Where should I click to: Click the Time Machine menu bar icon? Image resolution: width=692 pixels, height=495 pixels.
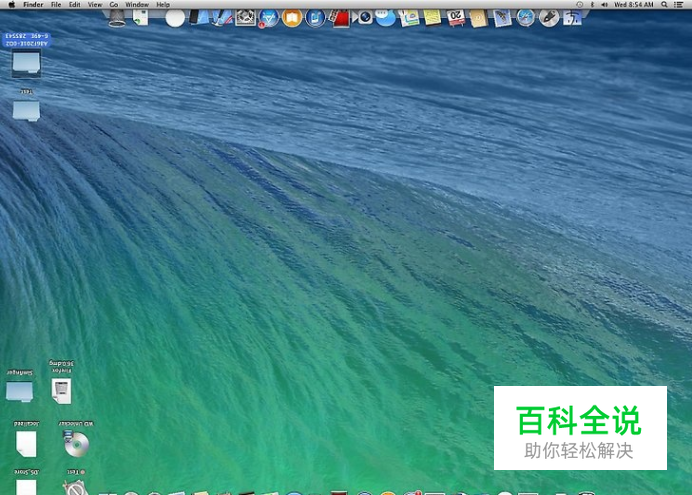click(579, 4)
